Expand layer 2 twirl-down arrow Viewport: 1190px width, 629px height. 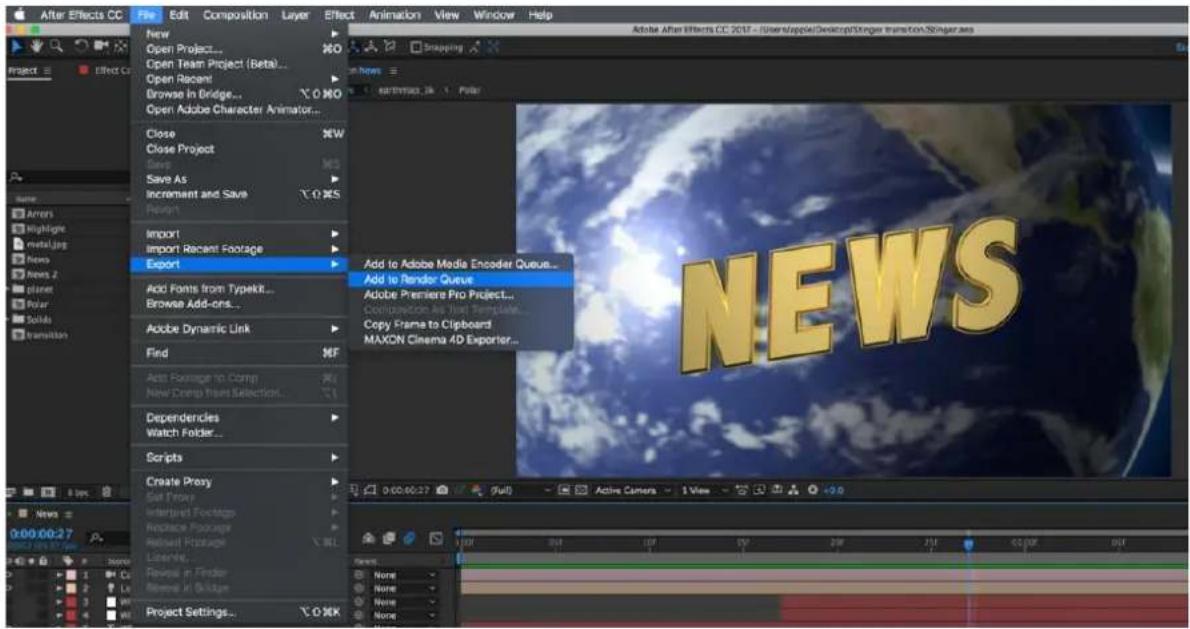(60, 589)
